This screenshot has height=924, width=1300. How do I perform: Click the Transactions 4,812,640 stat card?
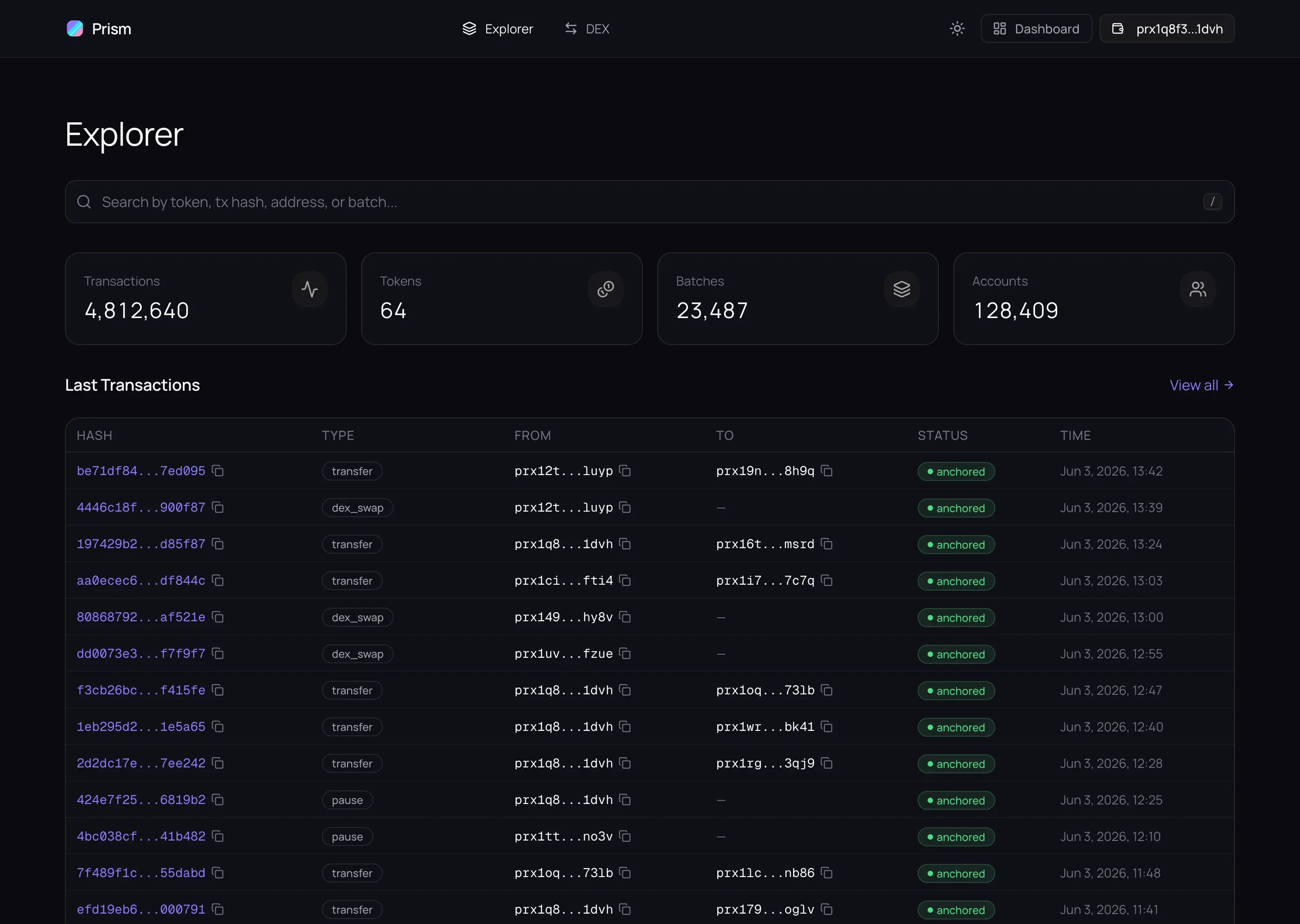[x=205, y=298]
